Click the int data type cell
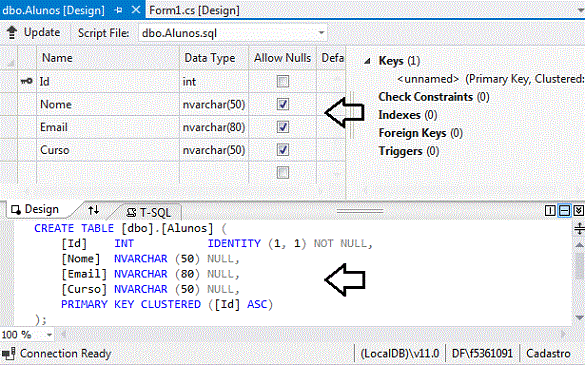Screen dimensions: 585x365 tap(214, 81)
